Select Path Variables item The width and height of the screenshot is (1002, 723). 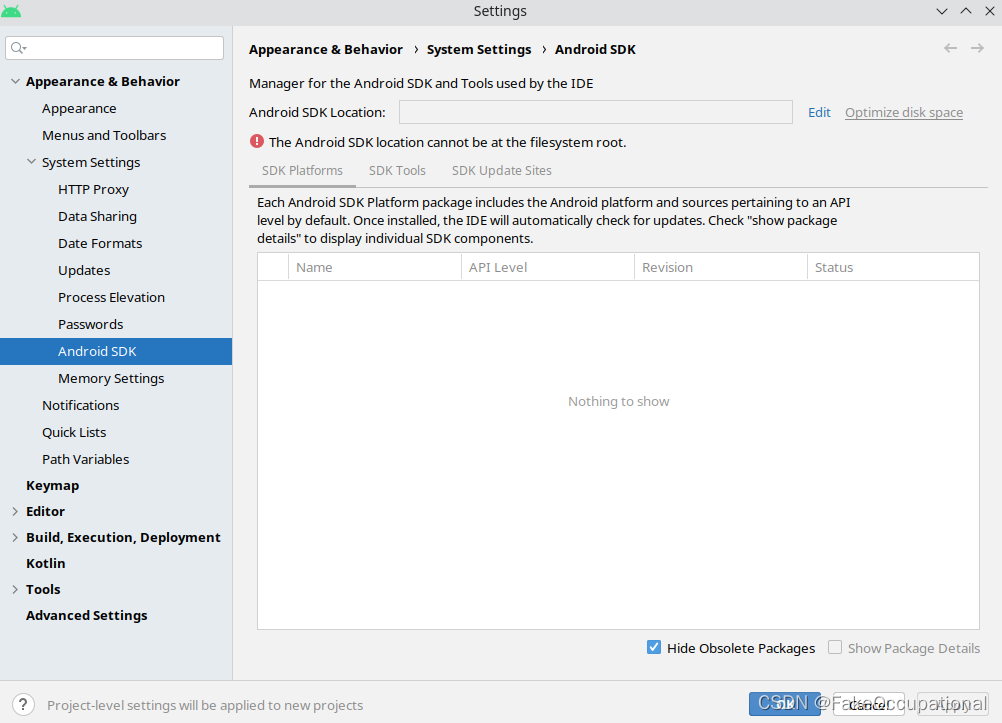point(86,459)
